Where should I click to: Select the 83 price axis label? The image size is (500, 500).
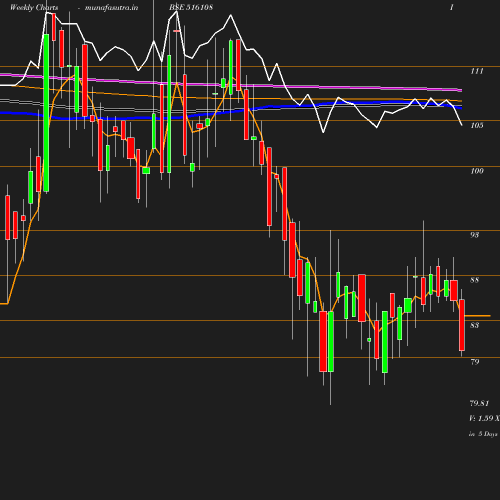coord(474,325)
